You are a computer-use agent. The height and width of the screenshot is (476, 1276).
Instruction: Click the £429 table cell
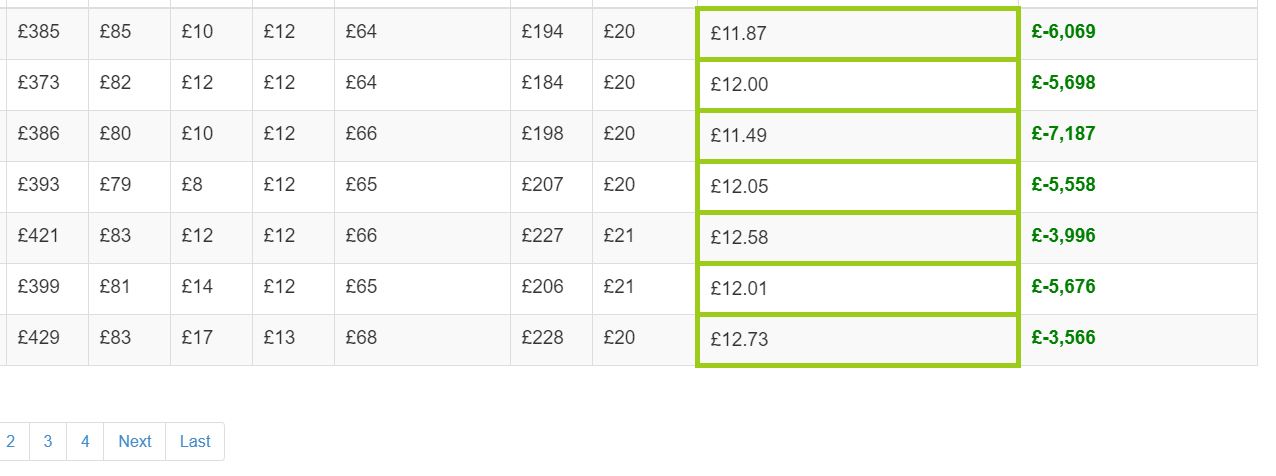click(x=38, y=338)
